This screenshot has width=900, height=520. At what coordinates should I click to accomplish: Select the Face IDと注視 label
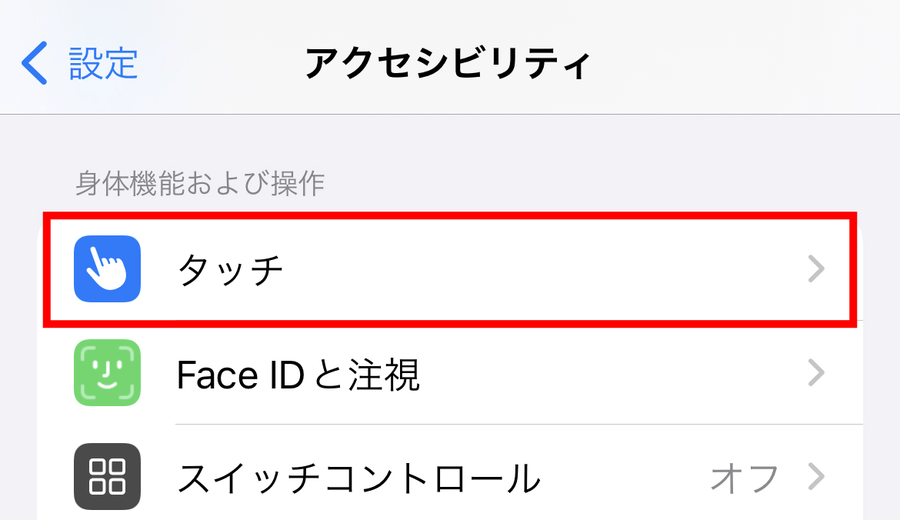point(298,375)
